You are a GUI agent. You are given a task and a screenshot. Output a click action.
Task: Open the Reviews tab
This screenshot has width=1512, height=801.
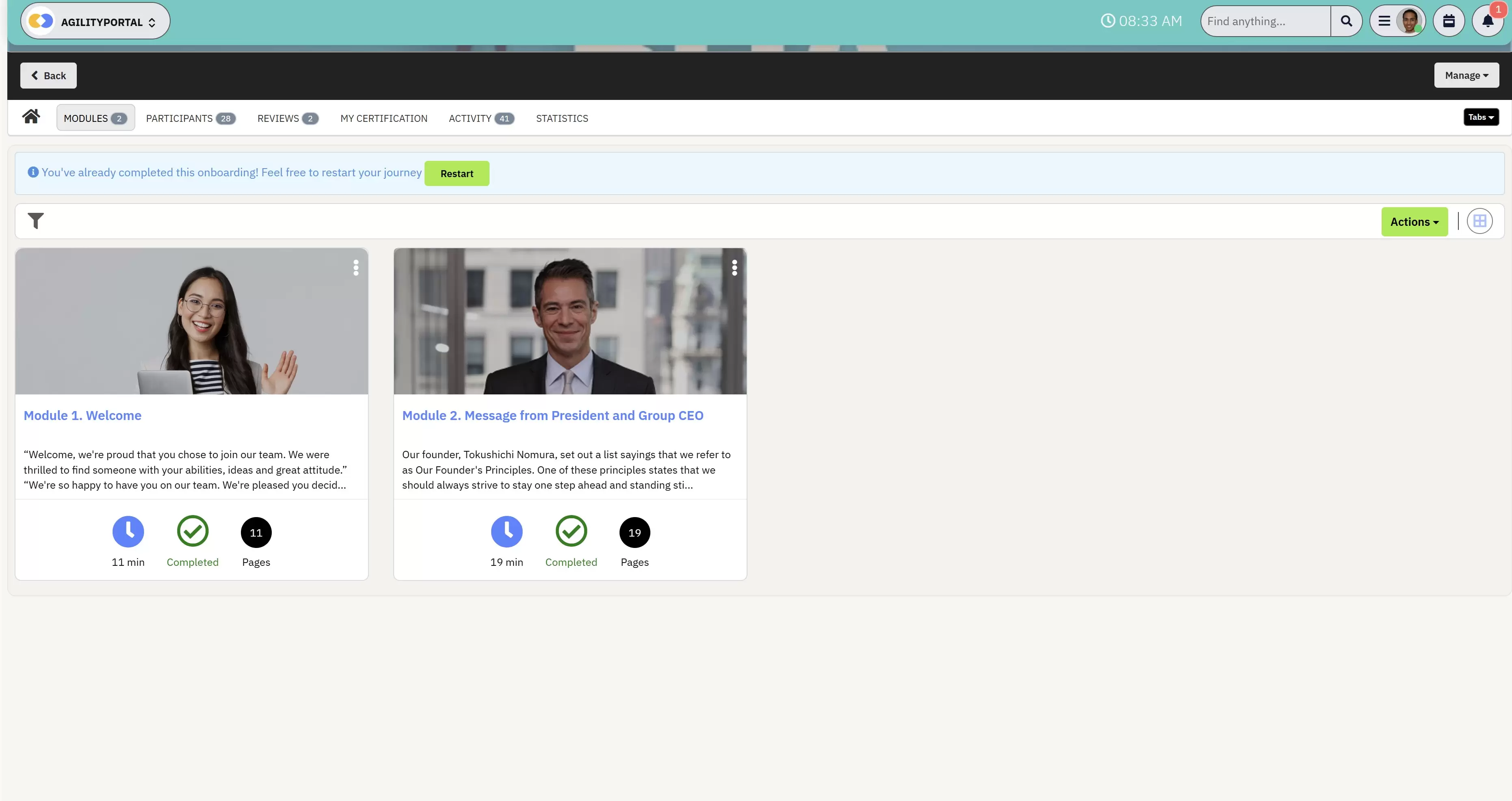point(288,119)
